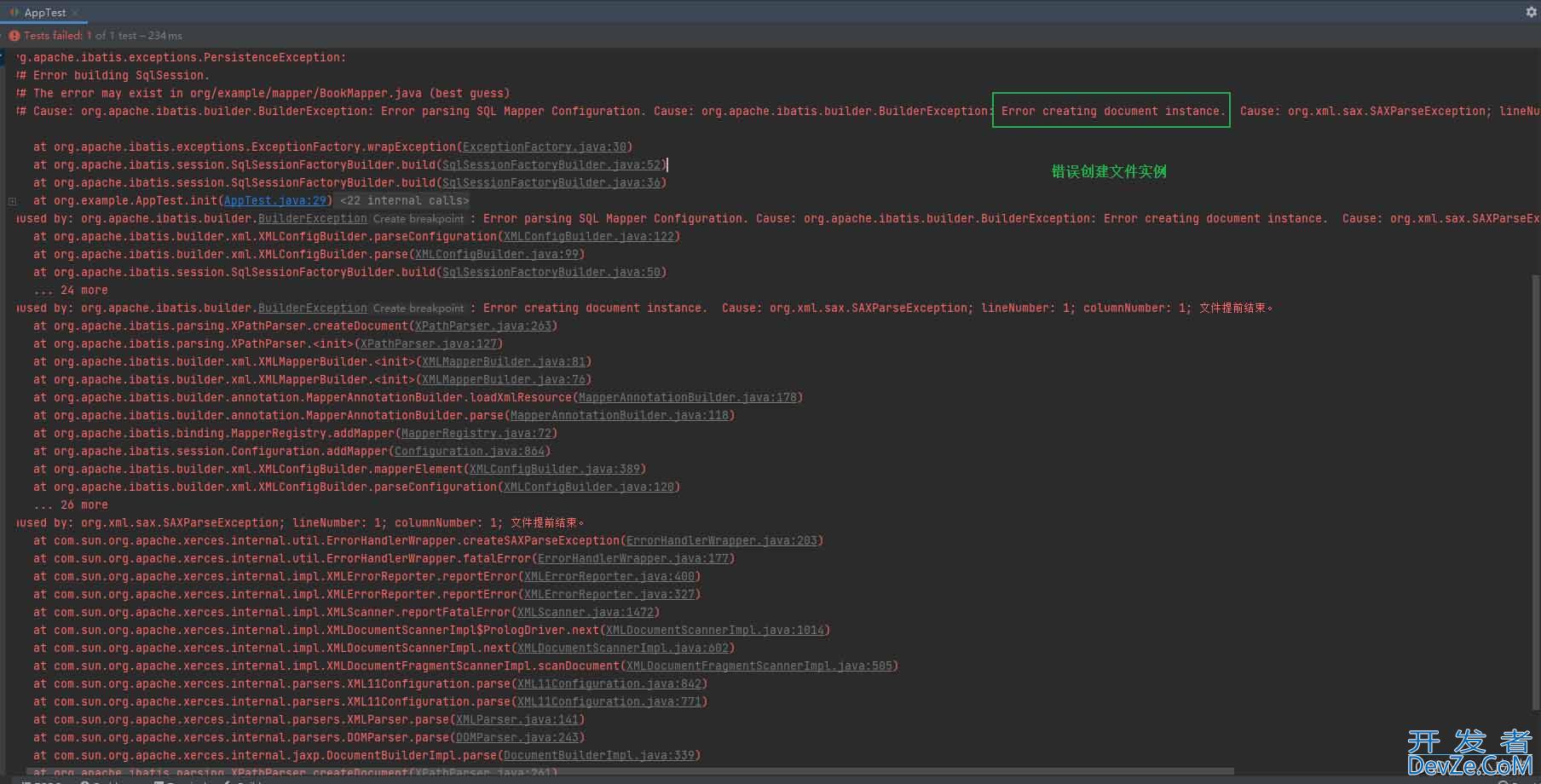This screenshot has width=1541, height=784.
Task: Open the SqlSessionFactoryBuilder.java:36 link
Action: pos(551,183)
